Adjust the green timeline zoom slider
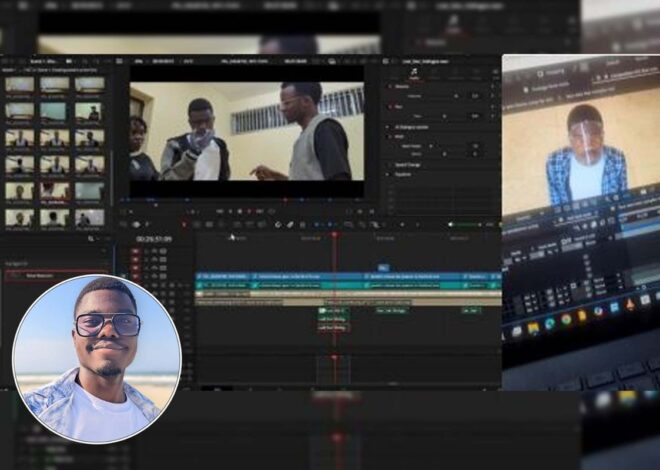This screenshot has height=470, width=660. 465,225
